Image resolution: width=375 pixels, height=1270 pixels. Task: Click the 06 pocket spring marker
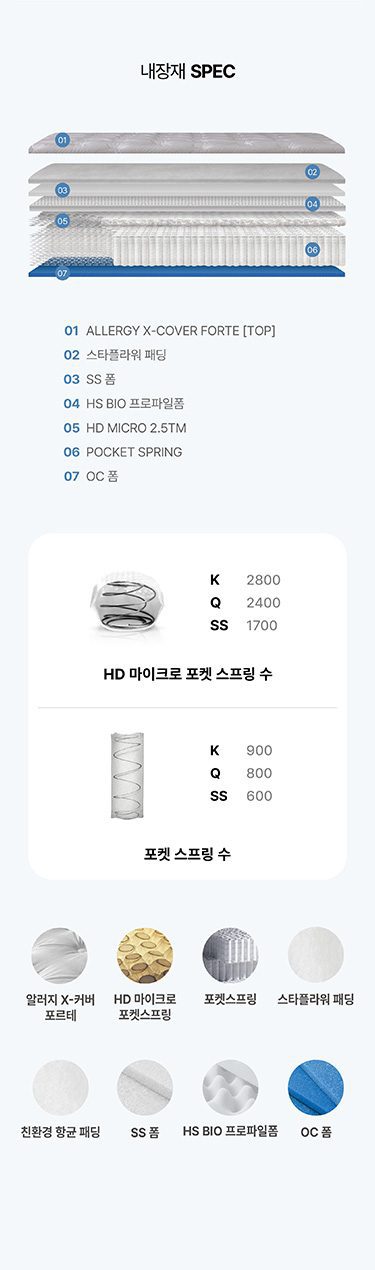pos(312,249)
